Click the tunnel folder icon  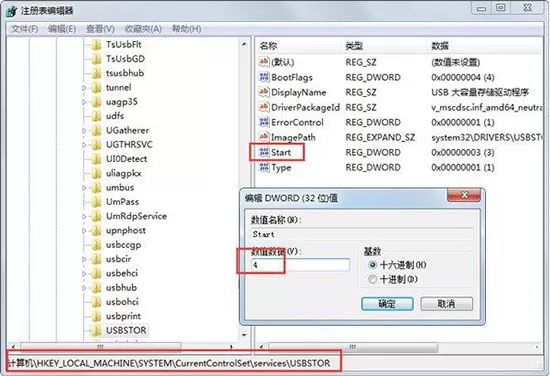[x=96, y=88]
